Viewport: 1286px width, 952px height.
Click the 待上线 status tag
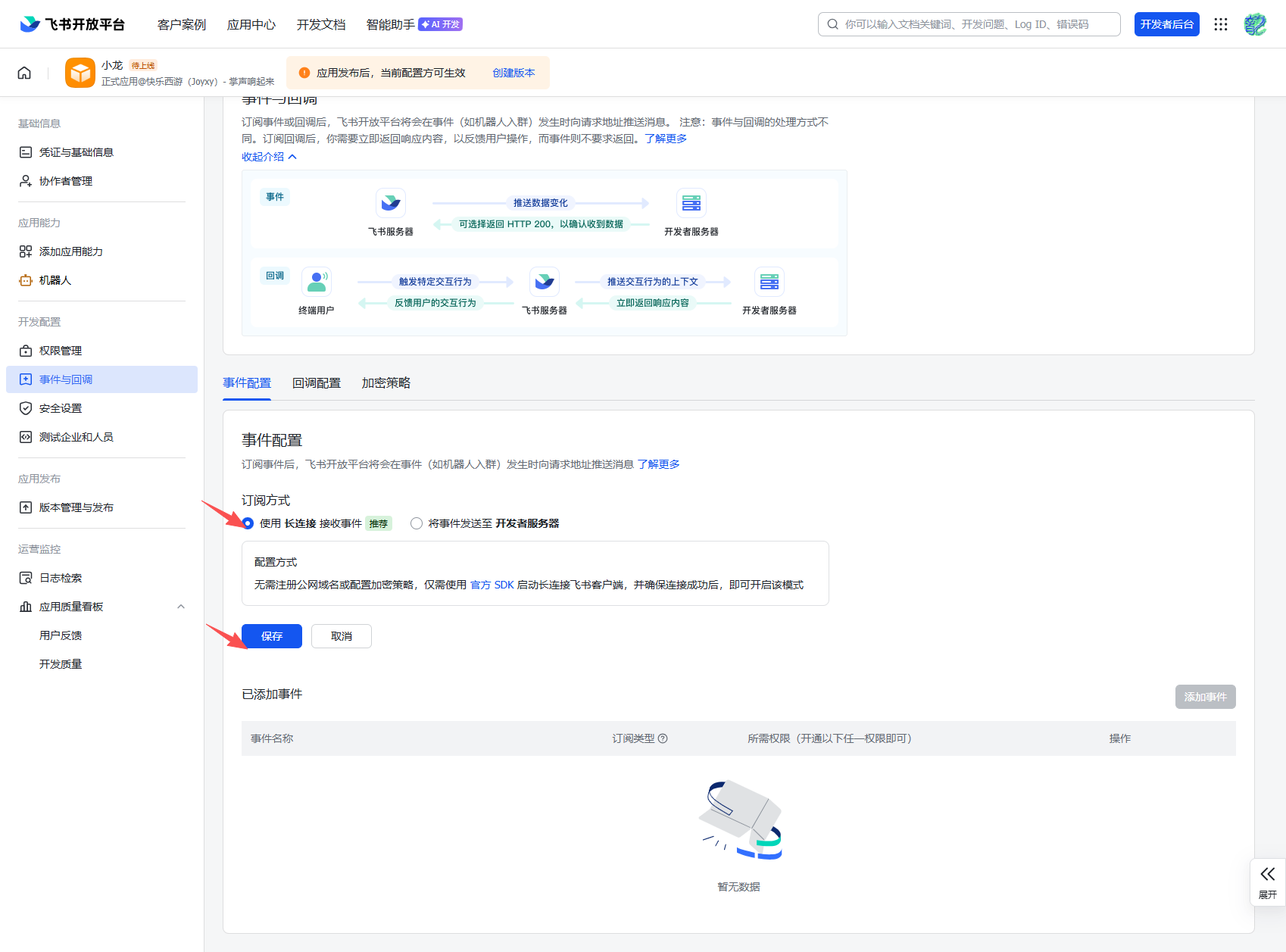click(x=143, y=65)
